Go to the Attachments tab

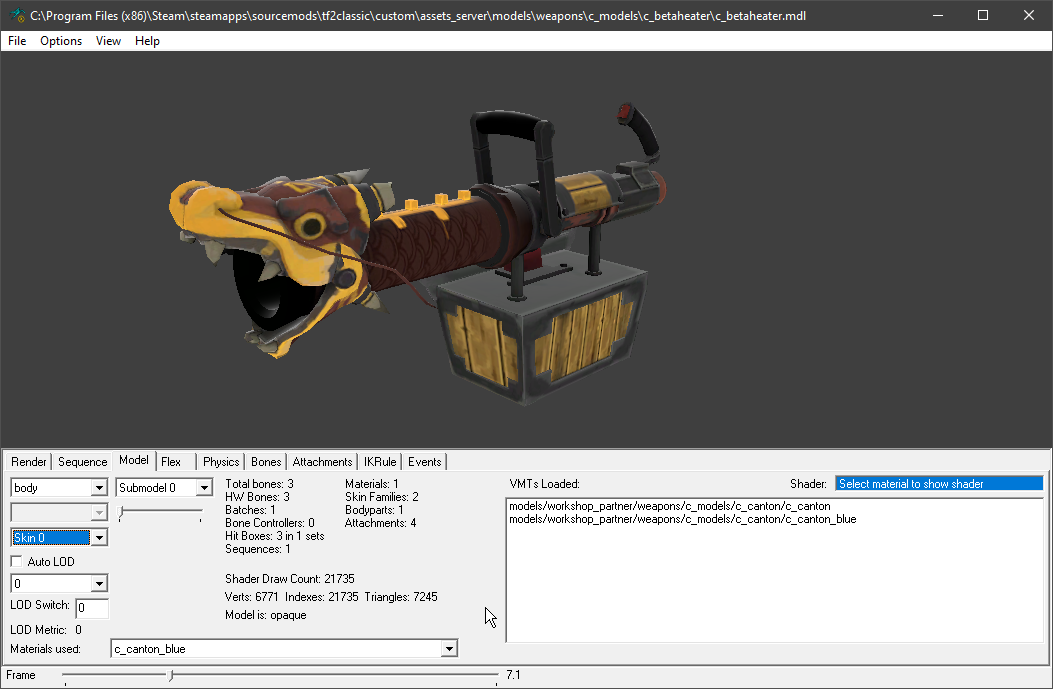[x=322, y=462]
